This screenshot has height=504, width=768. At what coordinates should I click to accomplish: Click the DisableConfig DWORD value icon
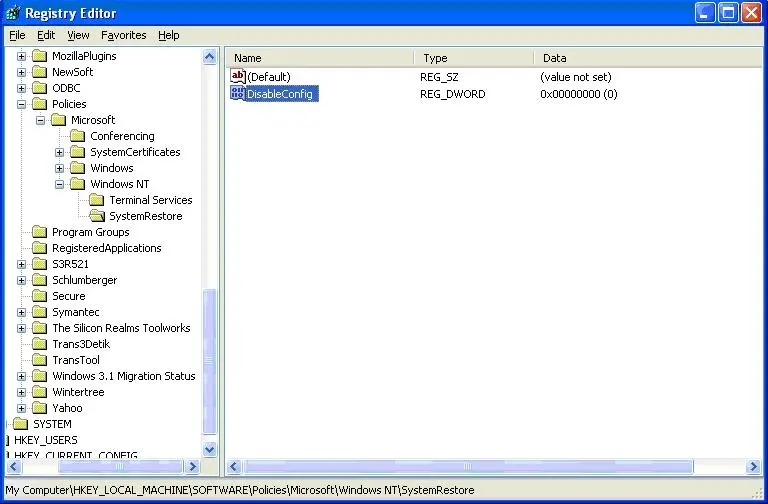(238, 94)
